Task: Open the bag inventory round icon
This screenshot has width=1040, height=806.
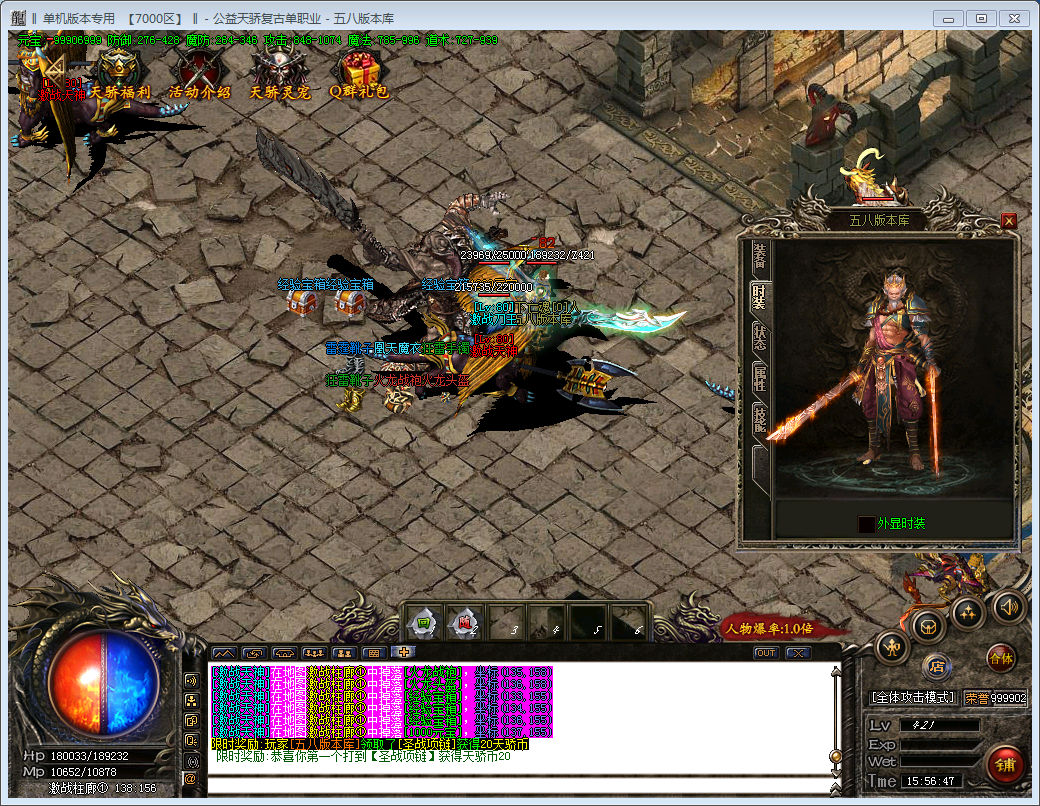Action: pyautogui.click(x=928, y=626)
